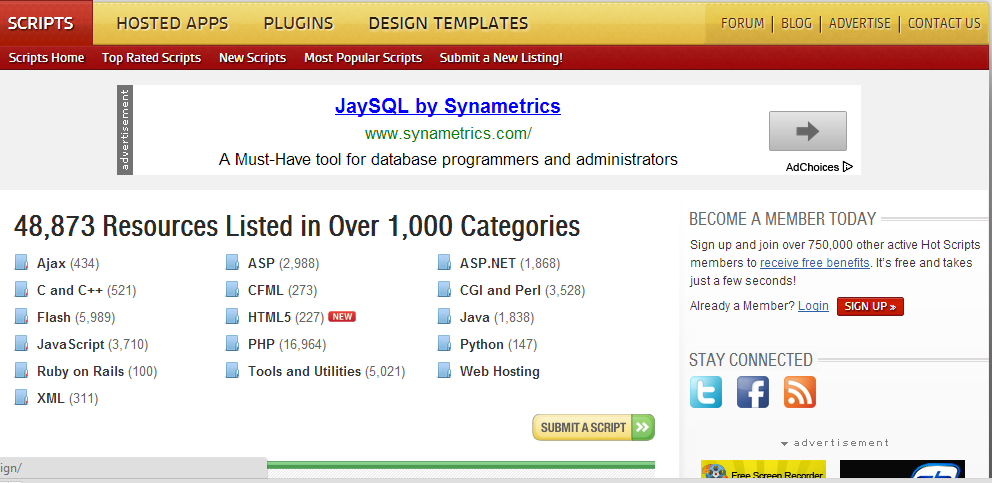
Task: Click the JaySQL by Synametrics ad title
Action: click(x=447, y=107)
